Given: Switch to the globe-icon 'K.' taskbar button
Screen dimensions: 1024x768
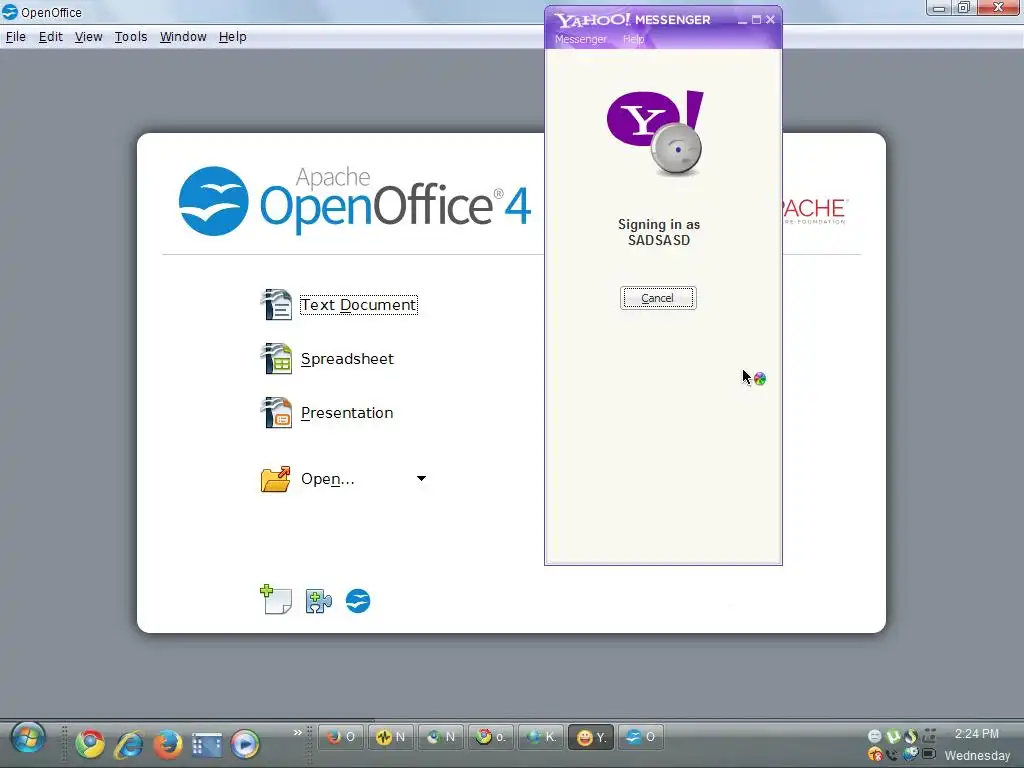Looking at the screenshot, I should 541,737.
